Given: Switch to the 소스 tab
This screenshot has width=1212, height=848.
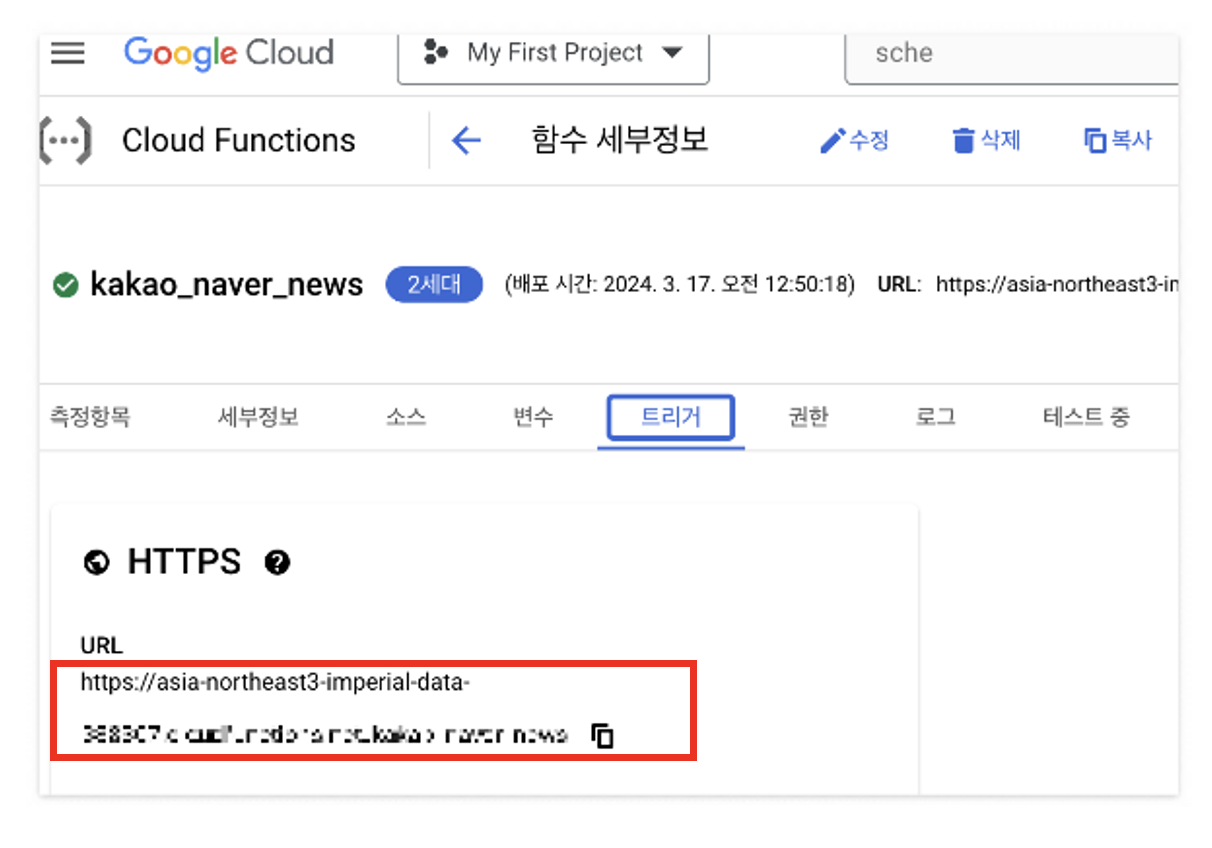Looking at the screenshot, I should tap(406, 417).
